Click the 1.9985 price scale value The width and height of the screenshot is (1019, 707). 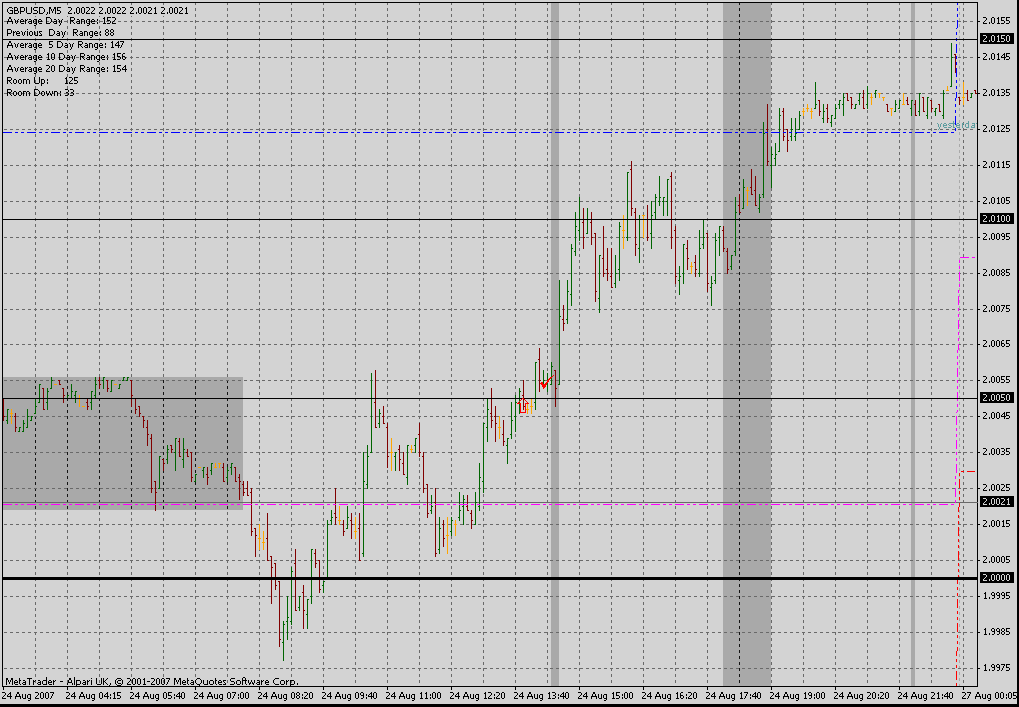[x=996, y=631]
